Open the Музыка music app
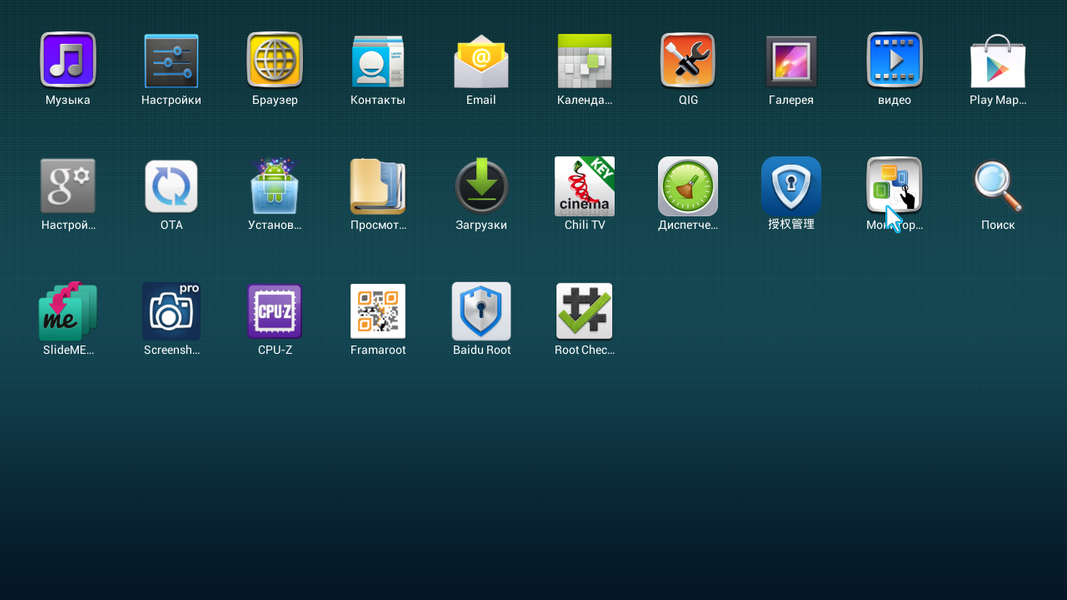The height and width of the screenshot is (600, 1067). click(x=68, y=61)
